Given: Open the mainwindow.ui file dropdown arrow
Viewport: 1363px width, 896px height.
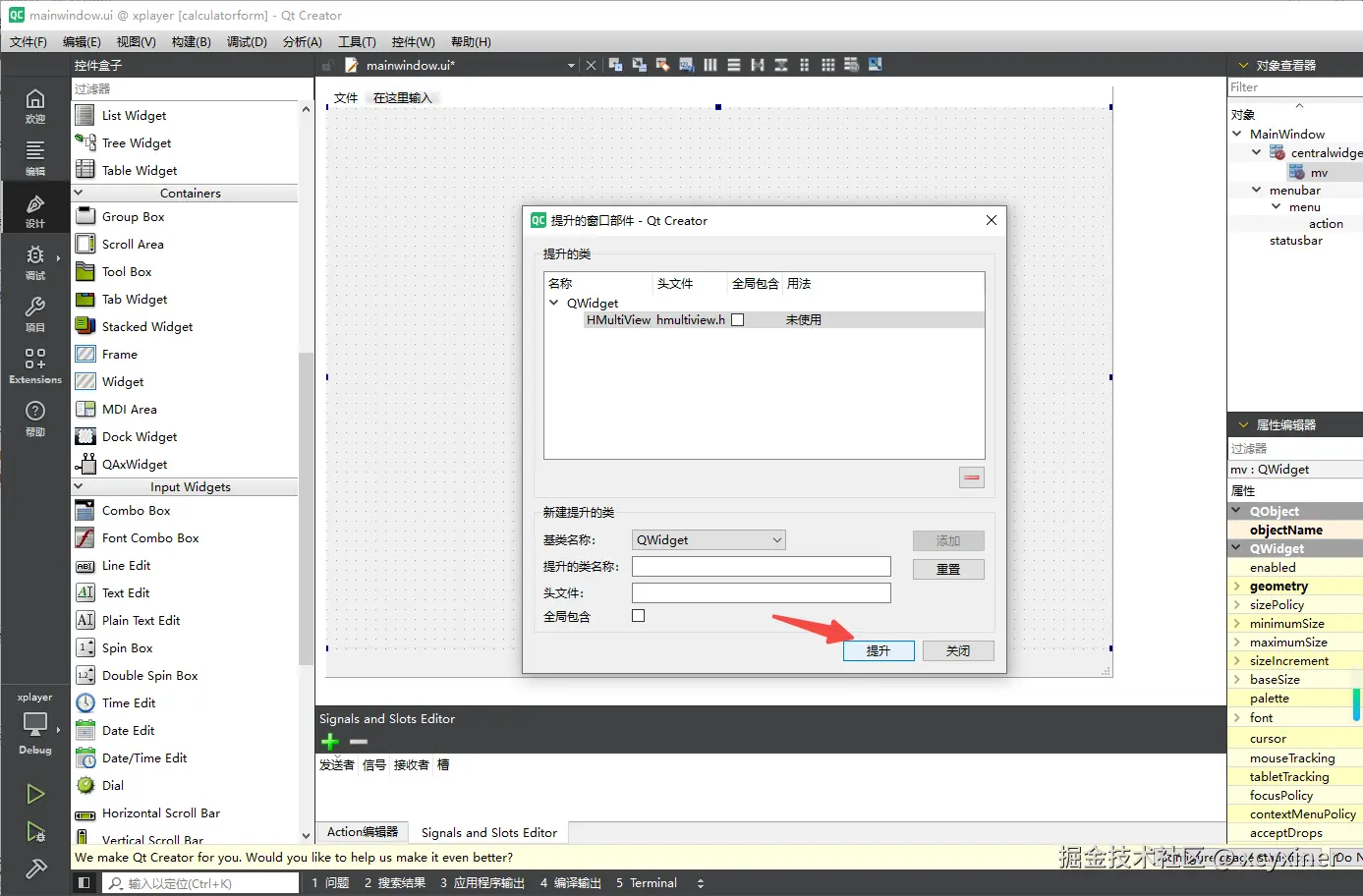Looking at the screenshot, I should click(571, 66).
